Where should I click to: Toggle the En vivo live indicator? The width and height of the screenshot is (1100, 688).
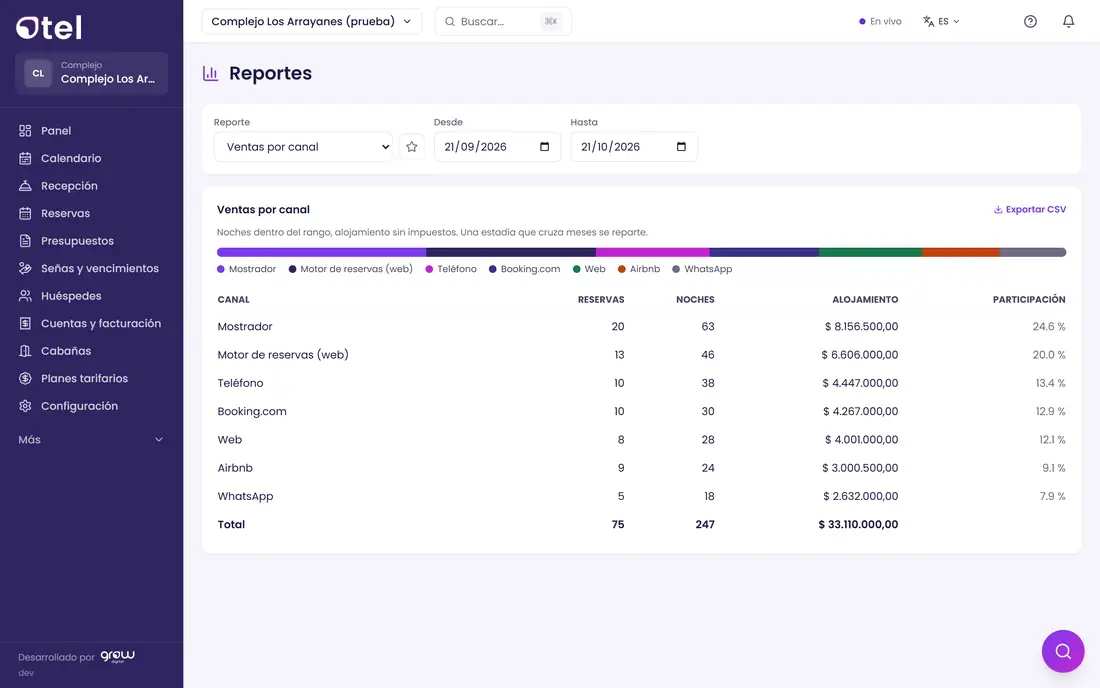[880, 21]
